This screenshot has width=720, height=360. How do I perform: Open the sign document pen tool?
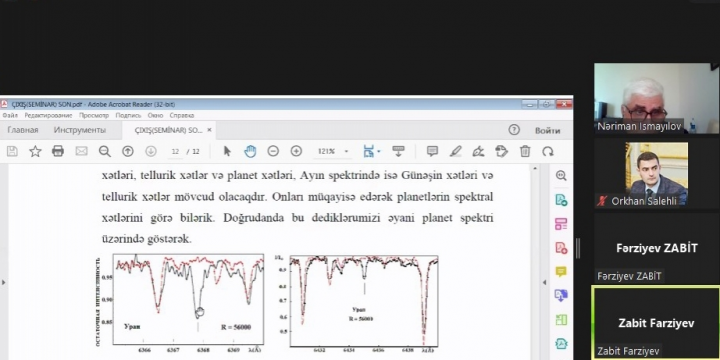(478, 151)
